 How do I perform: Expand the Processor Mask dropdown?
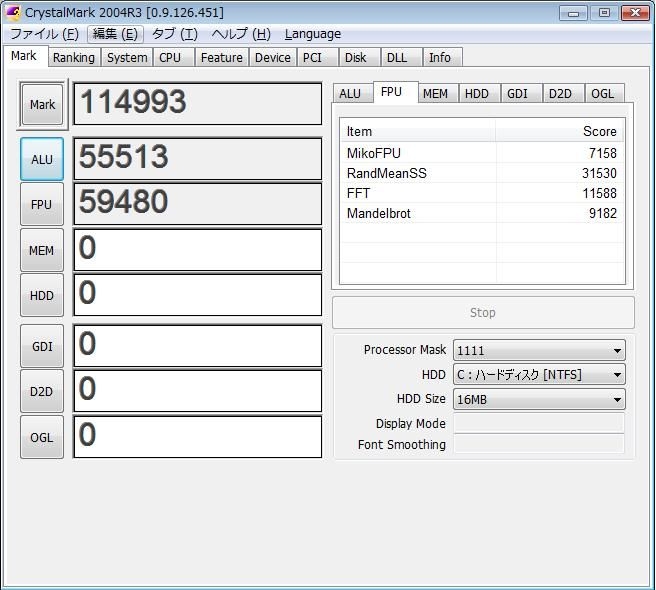[539, 351]
